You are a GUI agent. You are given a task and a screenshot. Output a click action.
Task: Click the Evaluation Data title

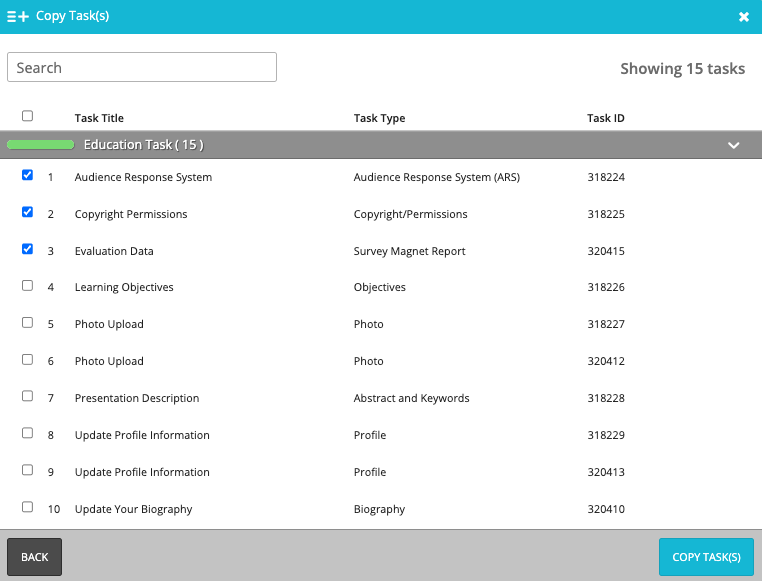click(114, 251)
